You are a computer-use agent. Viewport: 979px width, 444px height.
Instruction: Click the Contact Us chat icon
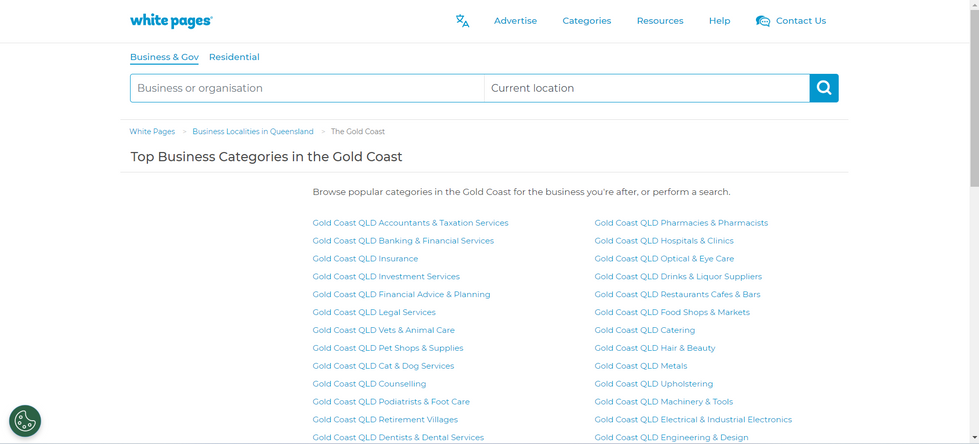(762, 21)
